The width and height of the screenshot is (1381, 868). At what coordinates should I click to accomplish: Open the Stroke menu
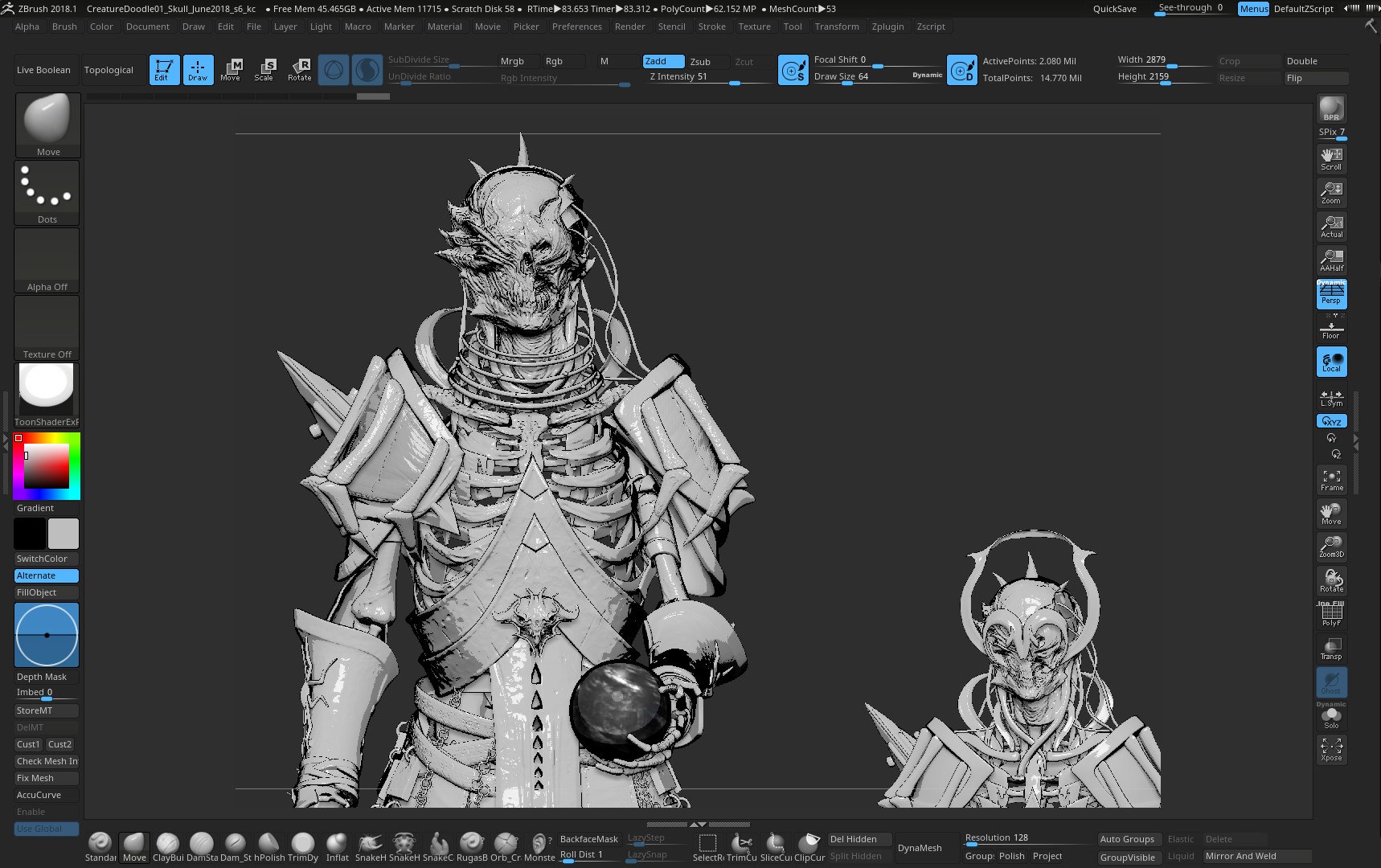point(711,27)
